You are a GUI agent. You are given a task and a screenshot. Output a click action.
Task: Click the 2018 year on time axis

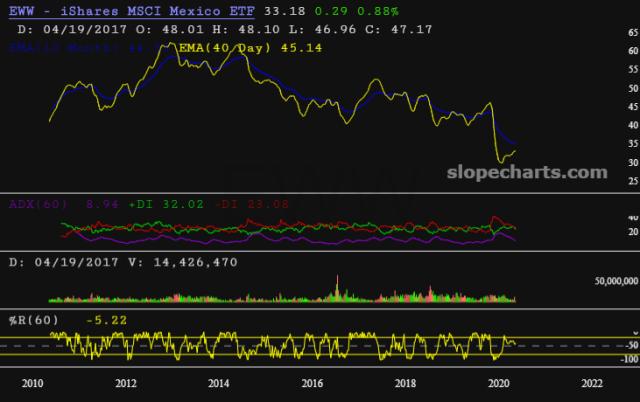[405, 383]
